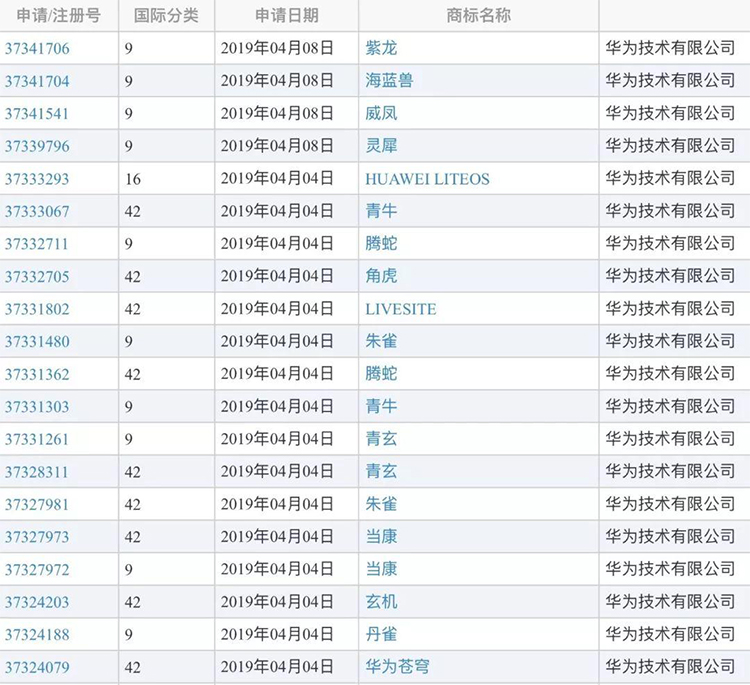Click trademark name 华为苍穹
The height and width of the screenshot is (685, 750).
[397, 666]
